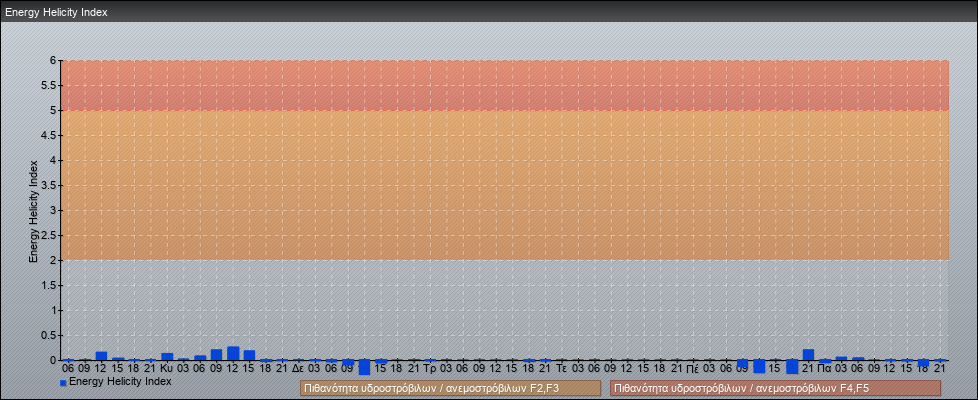
Task: Click the large negative bar after Δε
Action: [364, 367]
